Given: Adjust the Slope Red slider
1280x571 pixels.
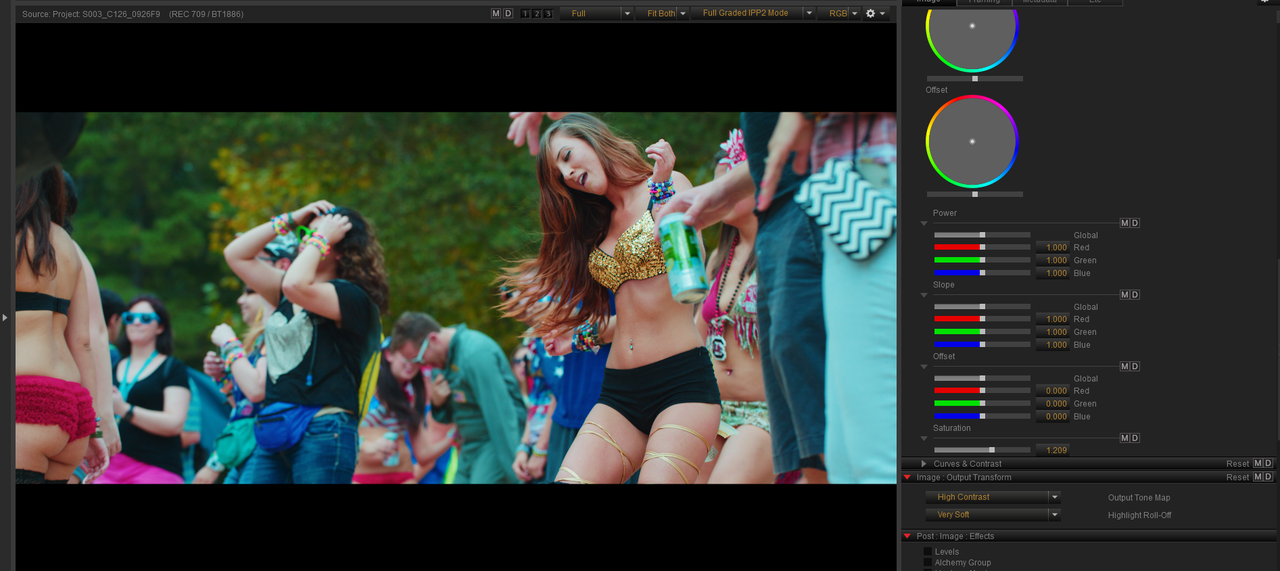Looking at the screenshot, I should (x=982, y=319).
